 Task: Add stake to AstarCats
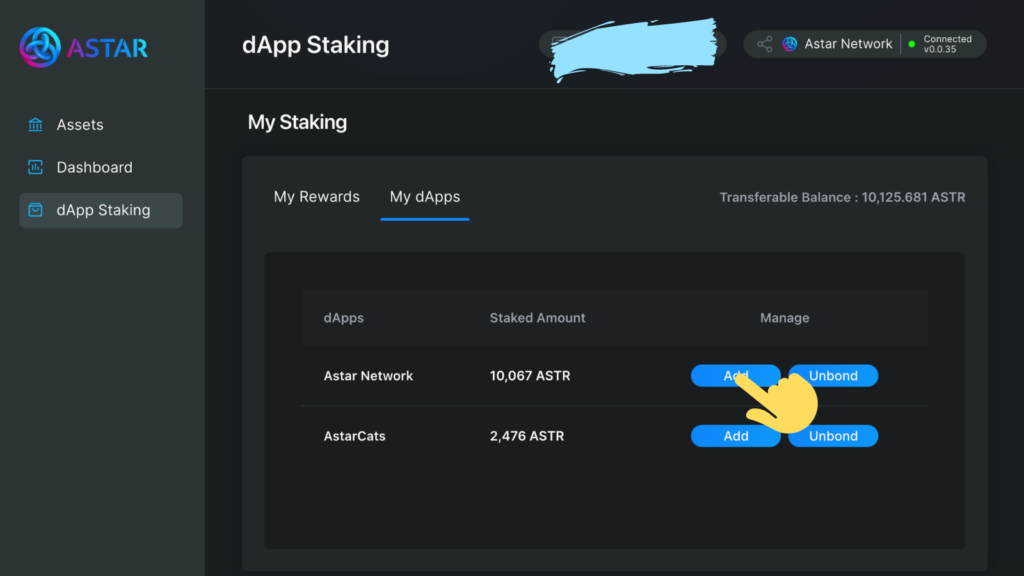(735, 436)
